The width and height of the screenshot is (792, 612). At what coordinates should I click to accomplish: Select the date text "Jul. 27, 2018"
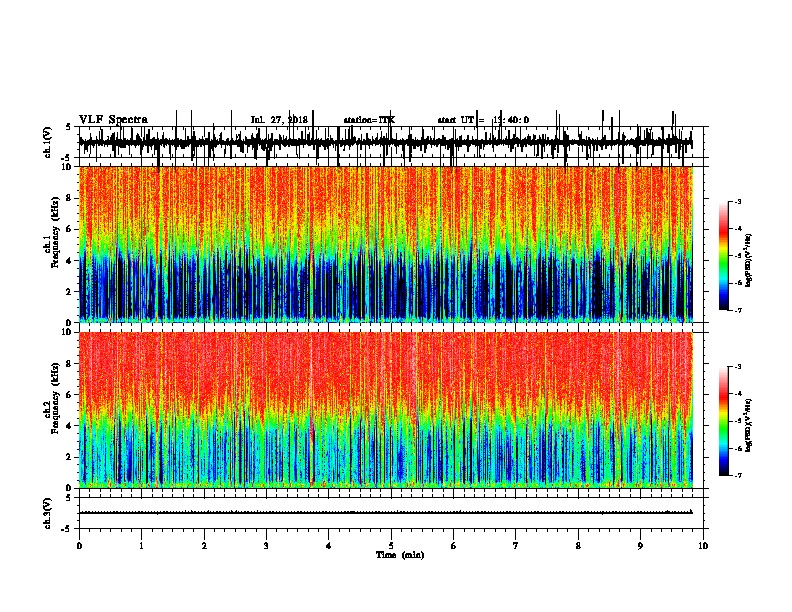tap(279, 120)
